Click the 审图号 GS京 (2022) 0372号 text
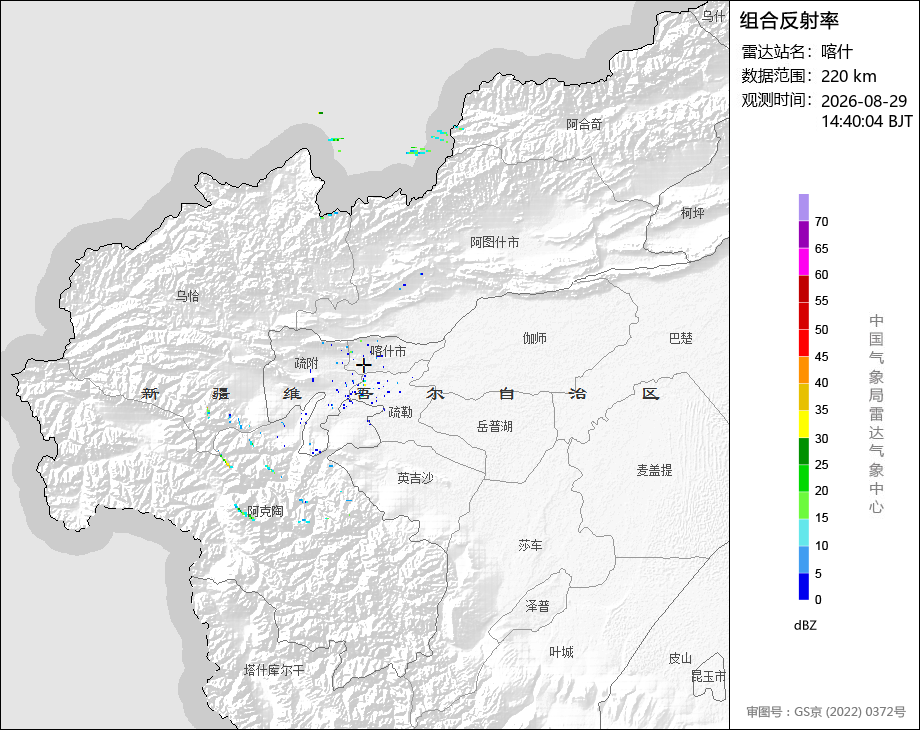The width and height of the screenshot is (920, 730). tap(826, 712)
